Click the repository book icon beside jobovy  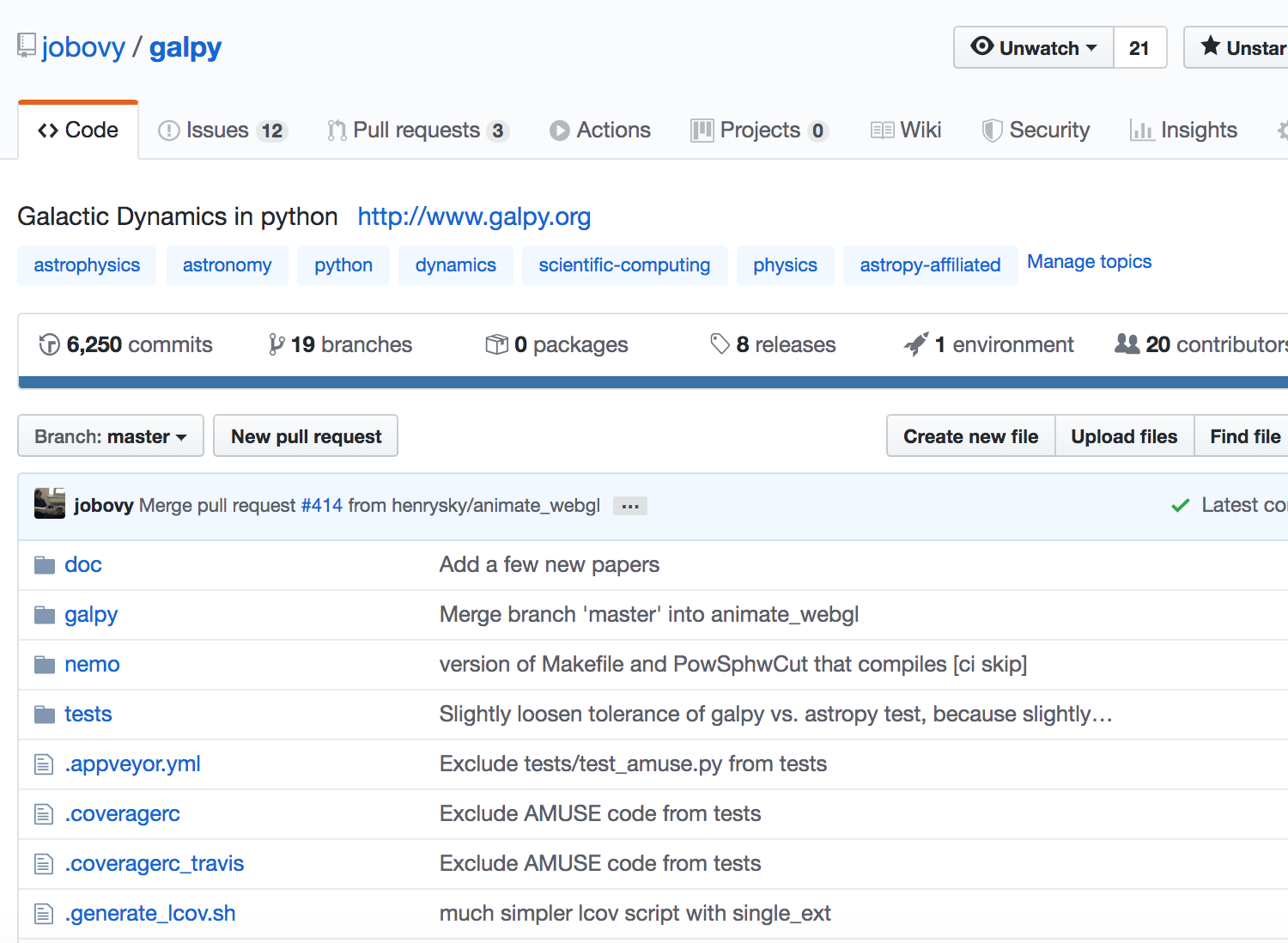(27, 46)
